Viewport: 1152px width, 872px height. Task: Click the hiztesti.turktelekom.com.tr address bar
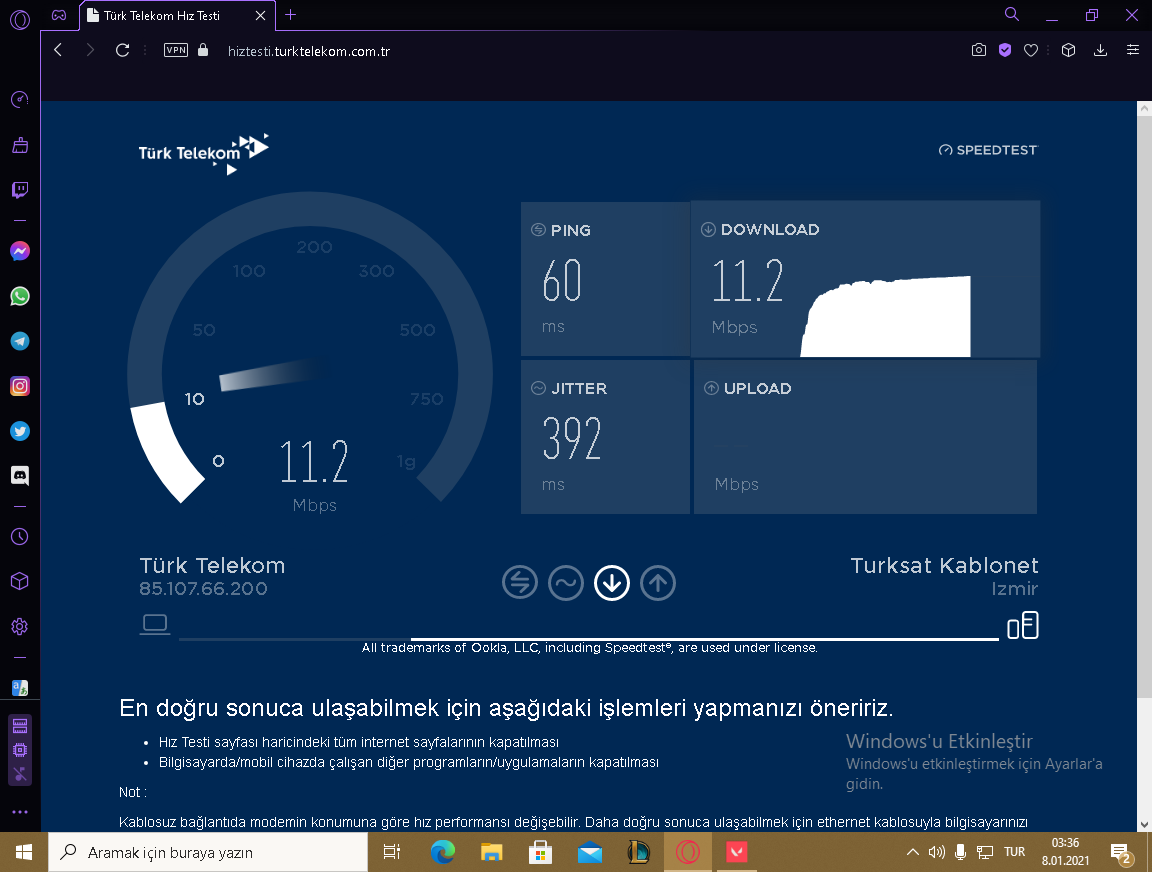click(x=309, y=51)
